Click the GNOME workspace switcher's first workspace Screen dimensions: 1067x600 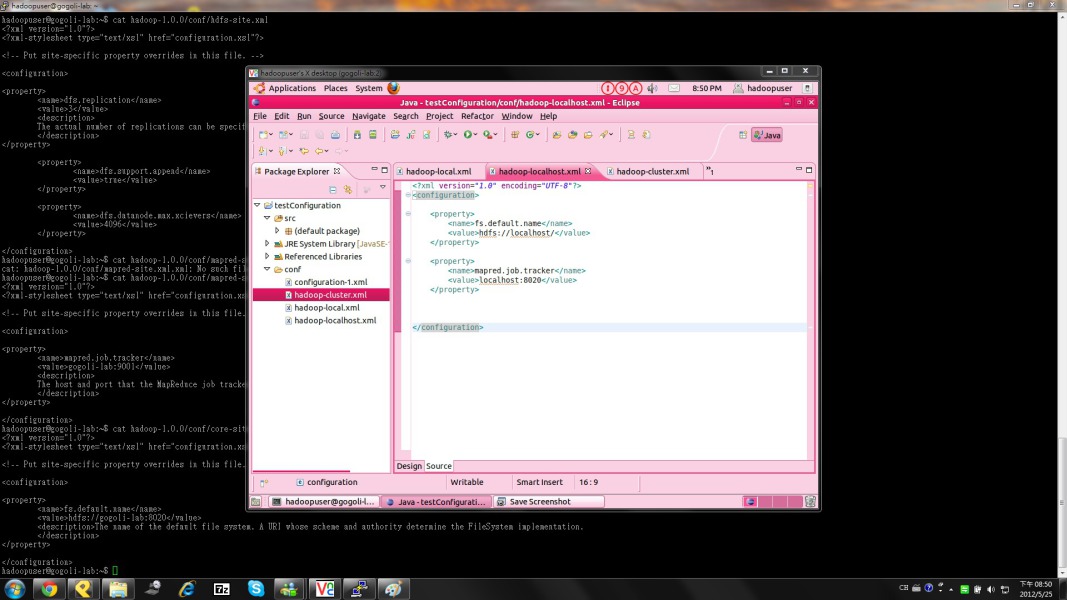[750, 502]
